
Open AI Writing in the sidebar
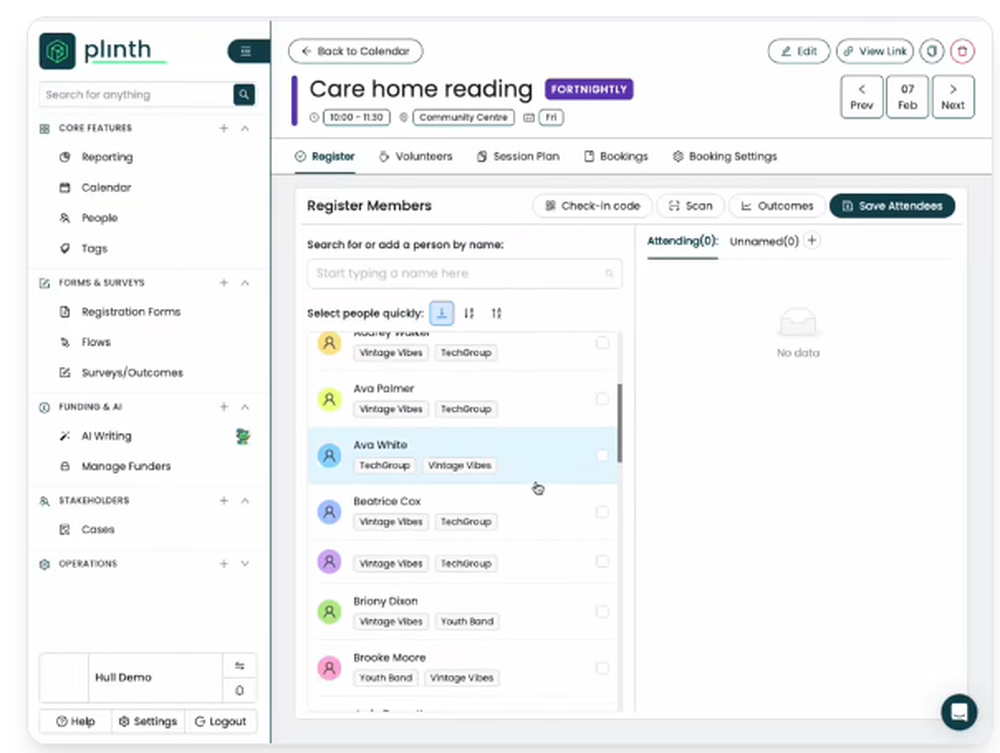[x=106, y=436]
